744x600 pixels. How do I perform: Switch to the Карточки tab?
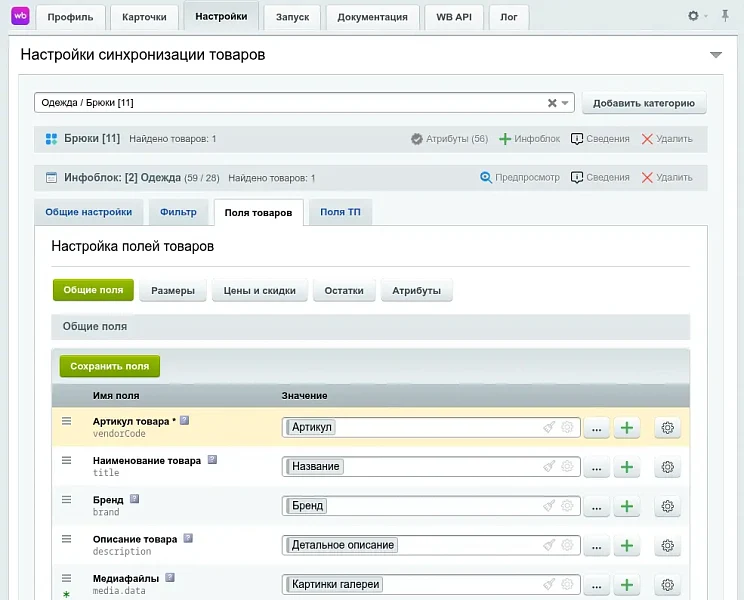(144, 17)
